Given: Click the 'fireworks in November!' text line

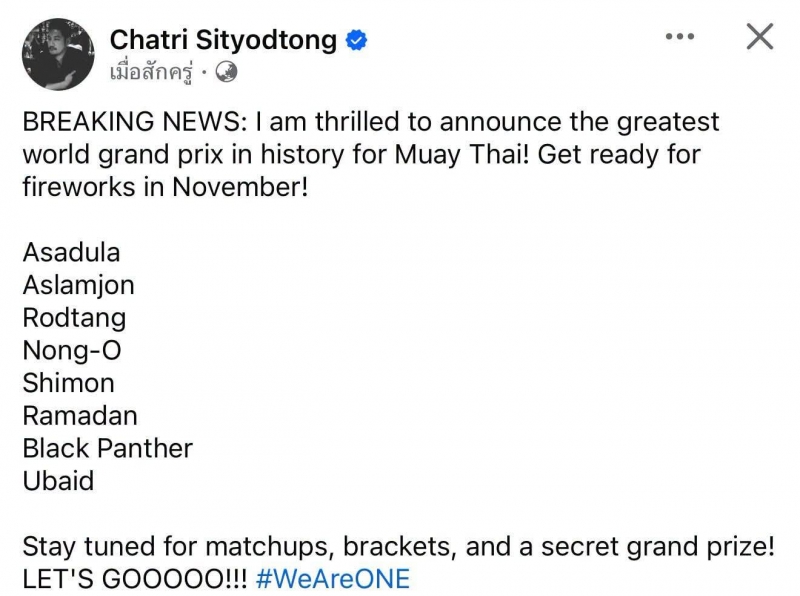Looking at the screenshot, I should click(165, 187).
